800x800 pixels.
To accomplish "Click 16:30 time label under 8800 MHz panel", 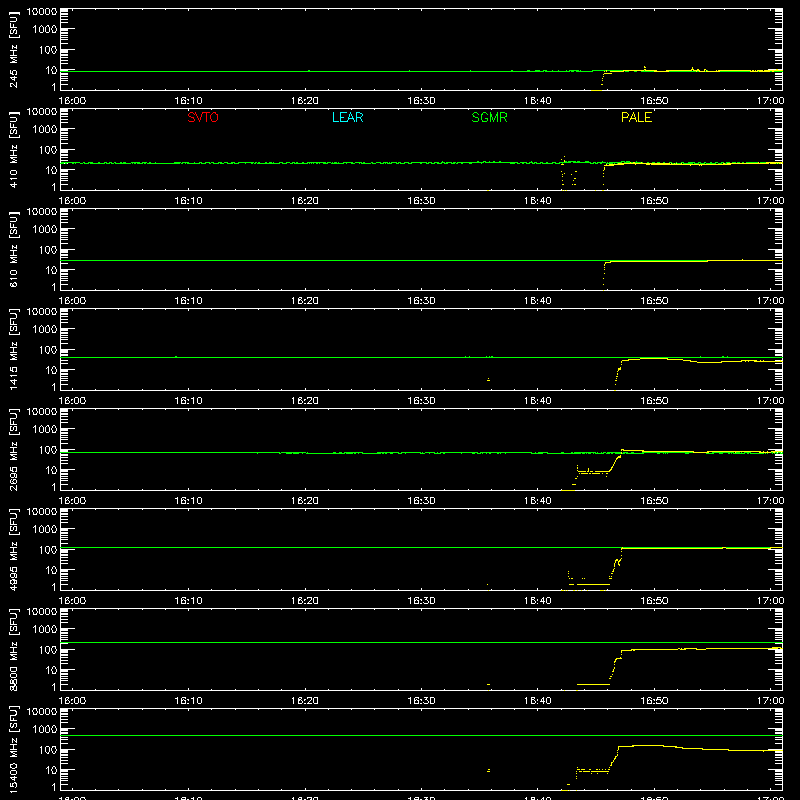I will [421, 701].
